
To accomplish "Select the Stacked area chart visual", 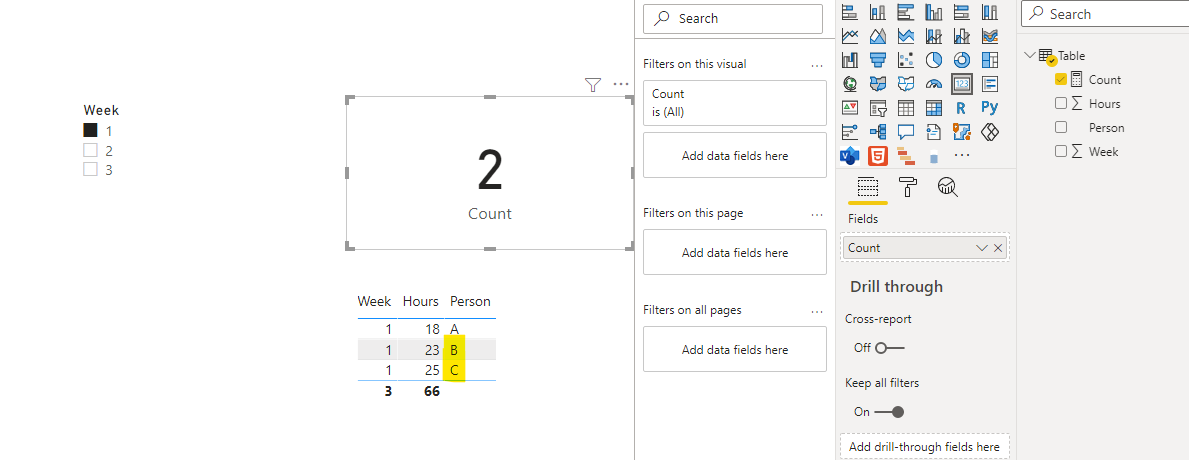I will tap(905, 36).
